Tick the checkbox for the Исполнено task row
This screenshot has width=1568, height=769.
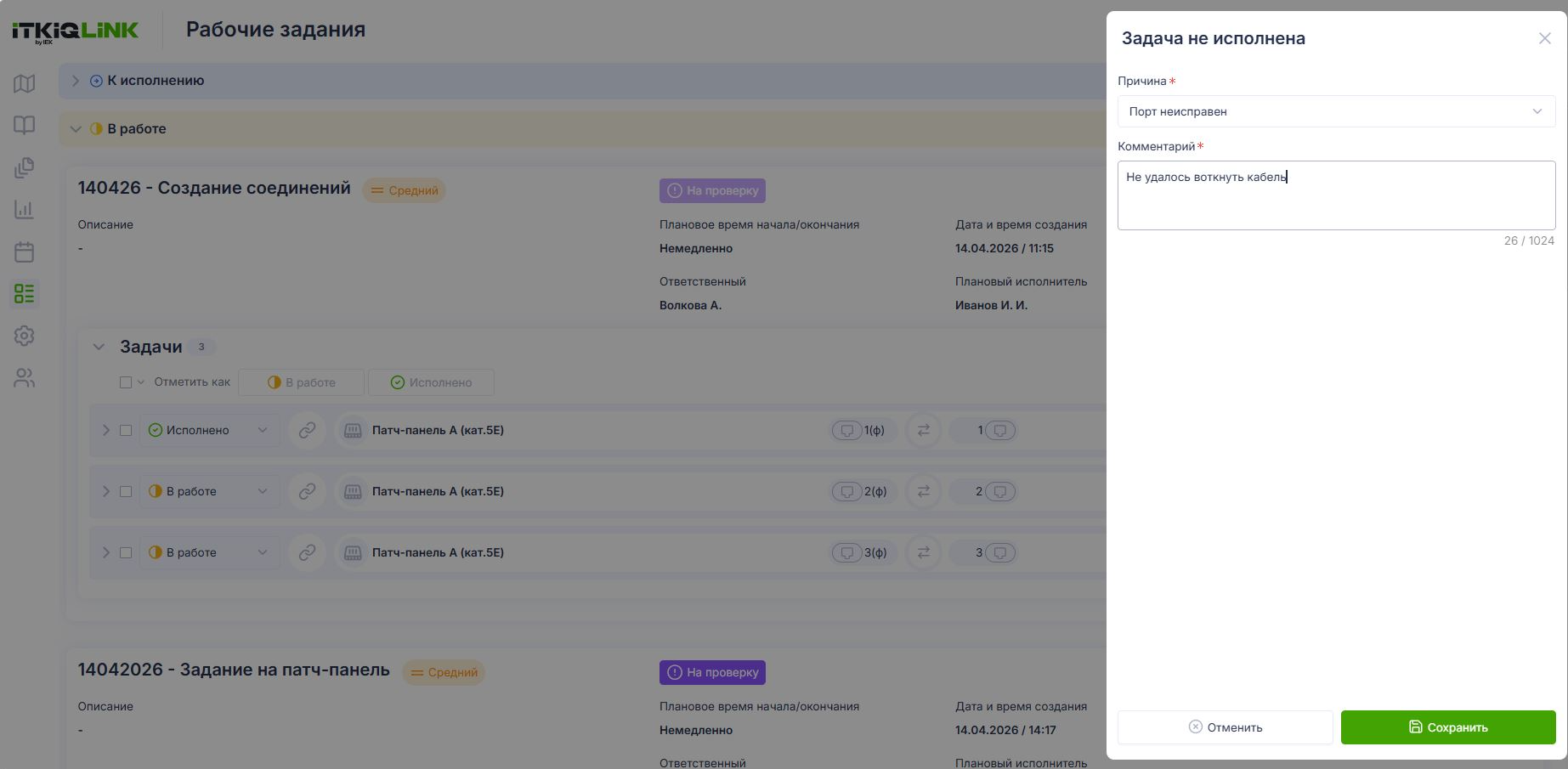(x=126, y=430)
